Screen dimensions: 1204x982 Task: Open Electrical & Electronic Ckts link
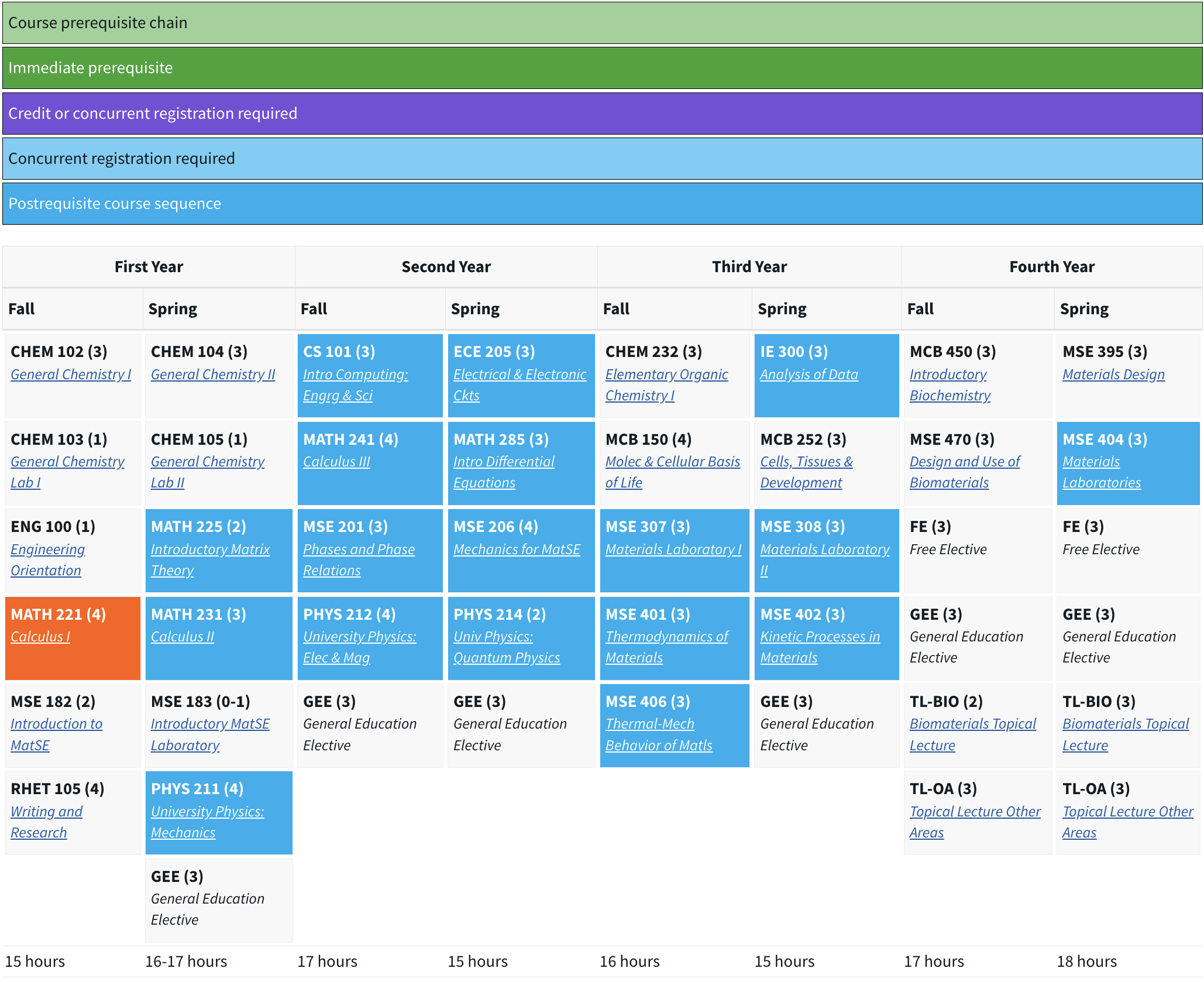520,385
